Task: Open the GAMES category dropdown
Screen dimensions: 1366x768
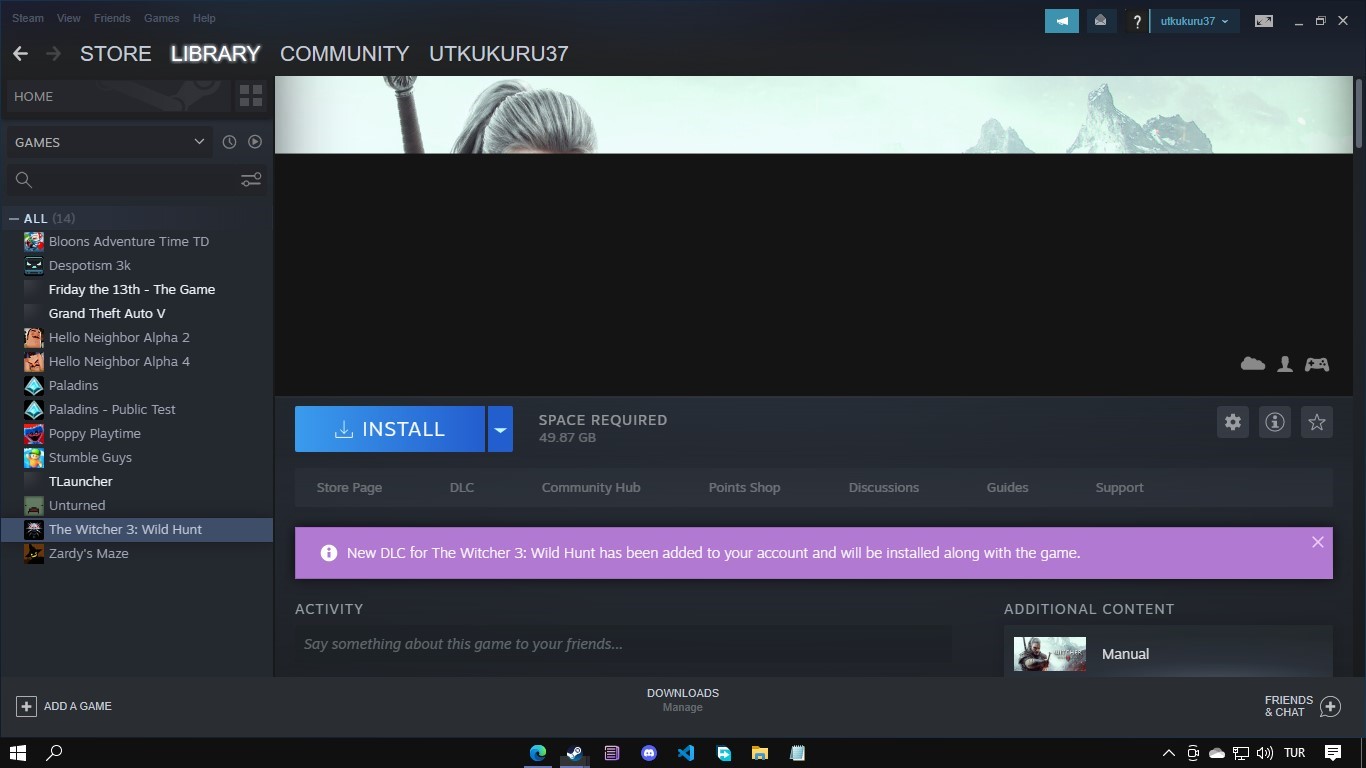Action: (x=110, y=142)
